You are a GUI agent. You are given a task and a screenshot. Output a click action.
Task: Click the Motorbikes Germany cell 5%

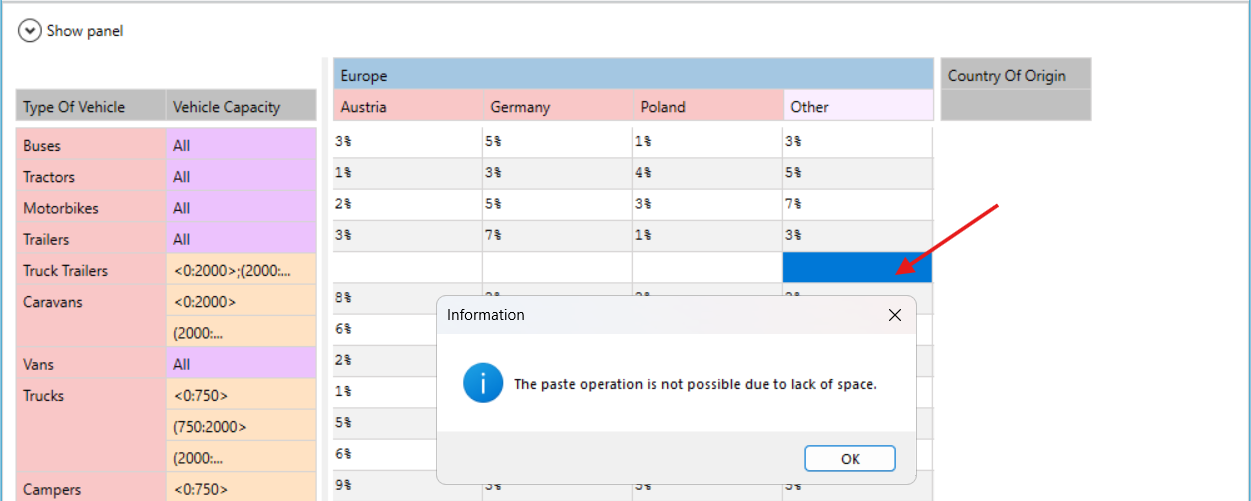pyautogui.click(x=557, y=204)
